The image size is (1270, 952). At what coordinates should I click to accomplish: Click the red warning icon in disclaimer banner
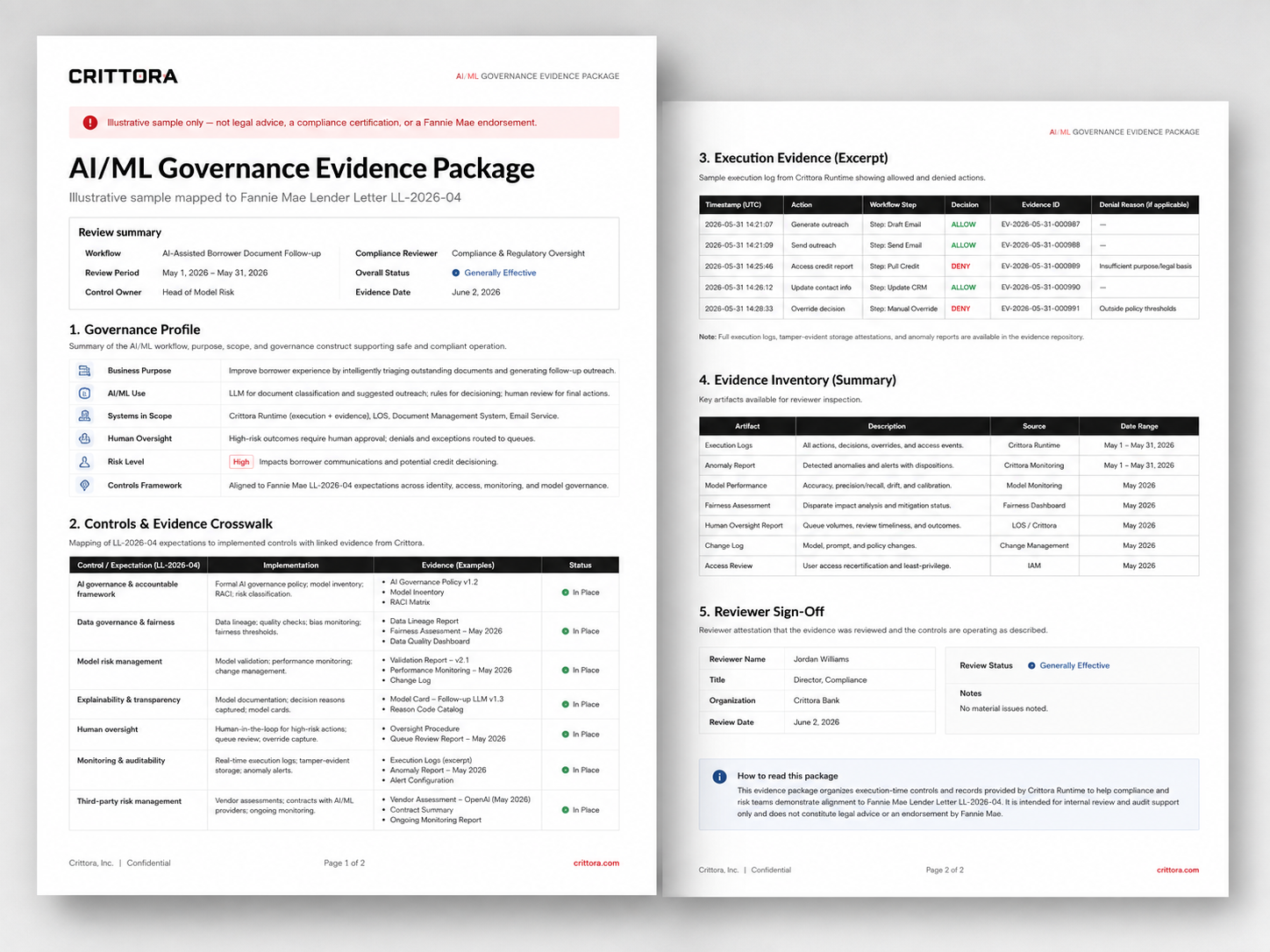coord(89,123)
